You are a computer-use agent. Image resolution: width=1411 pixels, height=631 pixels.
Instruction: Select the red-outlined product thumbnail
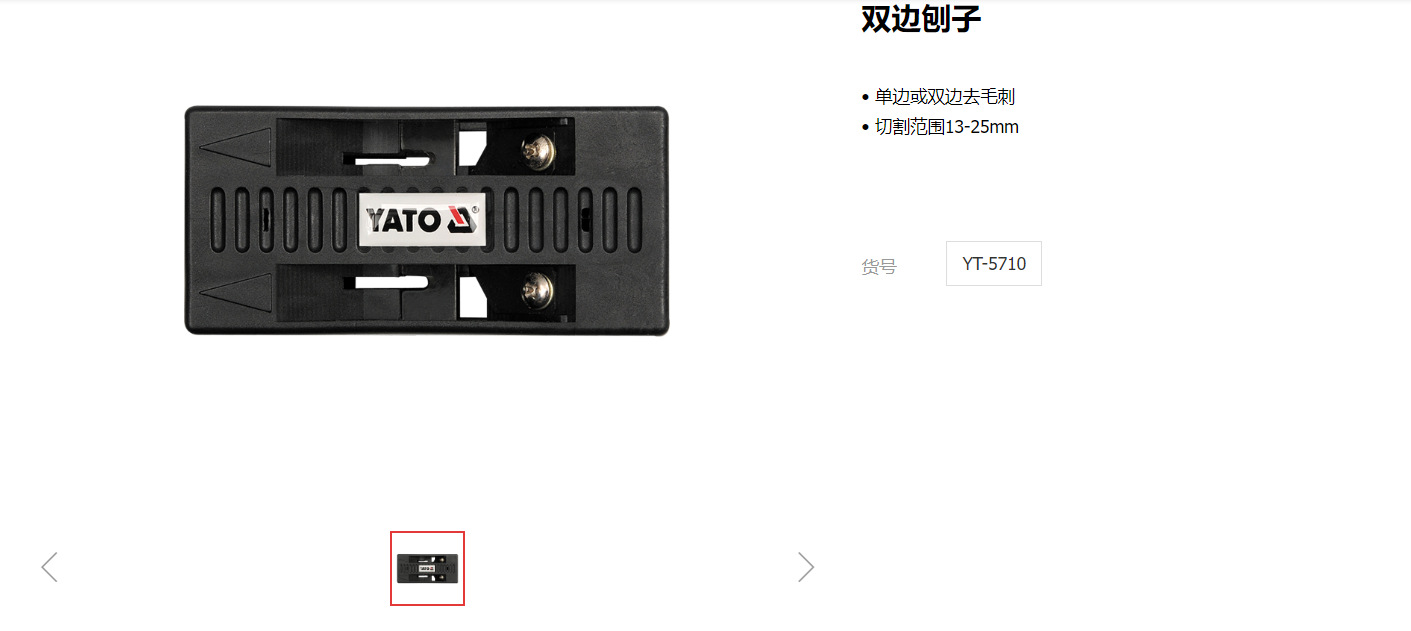tap(427, 568)
